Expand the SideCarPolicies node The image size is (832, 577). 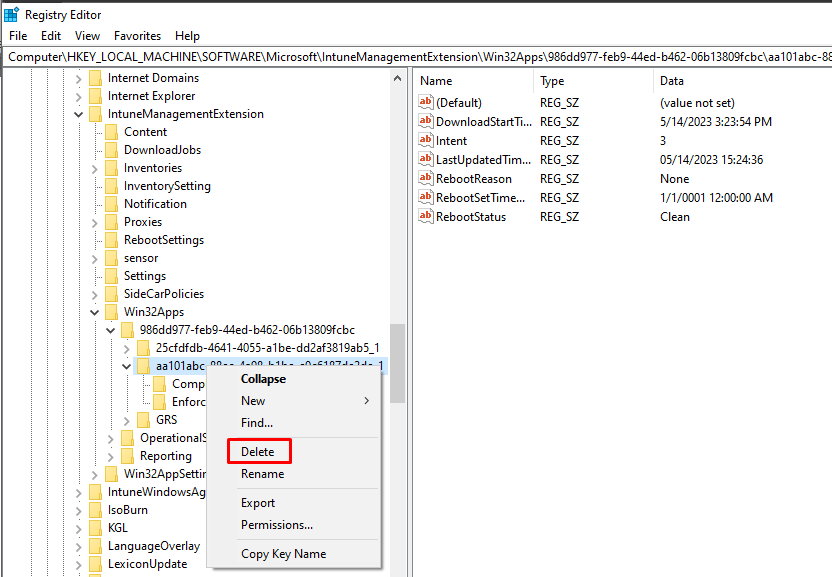coord(94,295)
